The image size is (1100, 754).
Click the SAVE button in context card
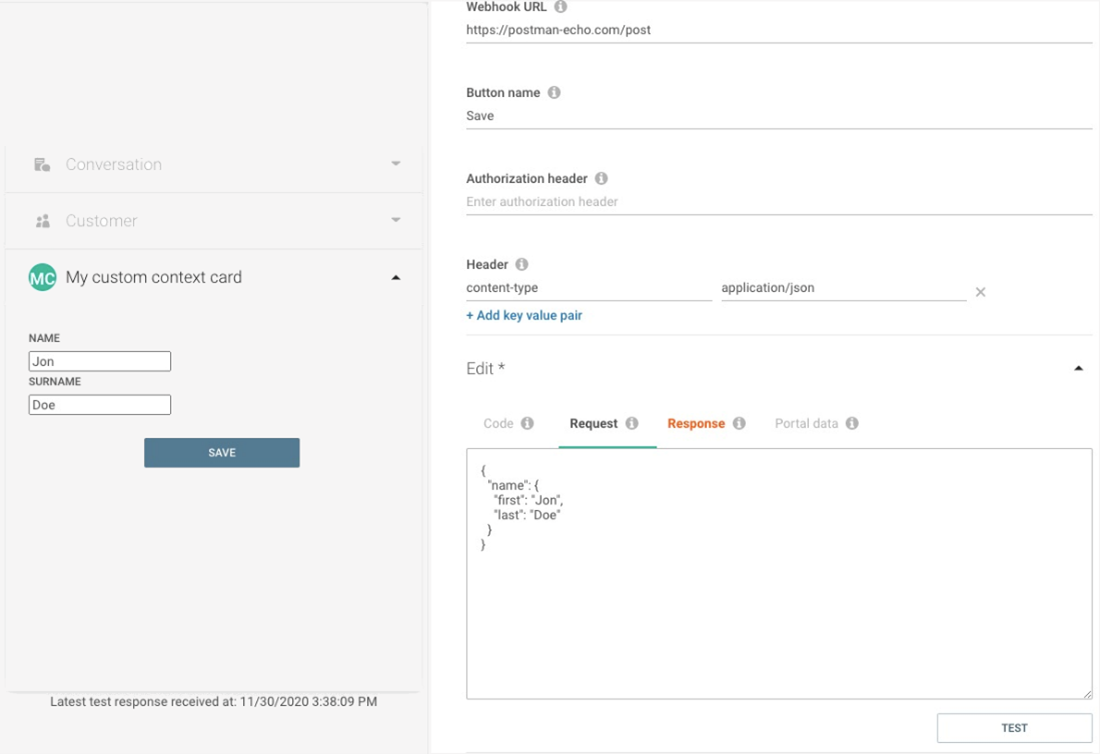pyautogui.click(x=222, y=453)
